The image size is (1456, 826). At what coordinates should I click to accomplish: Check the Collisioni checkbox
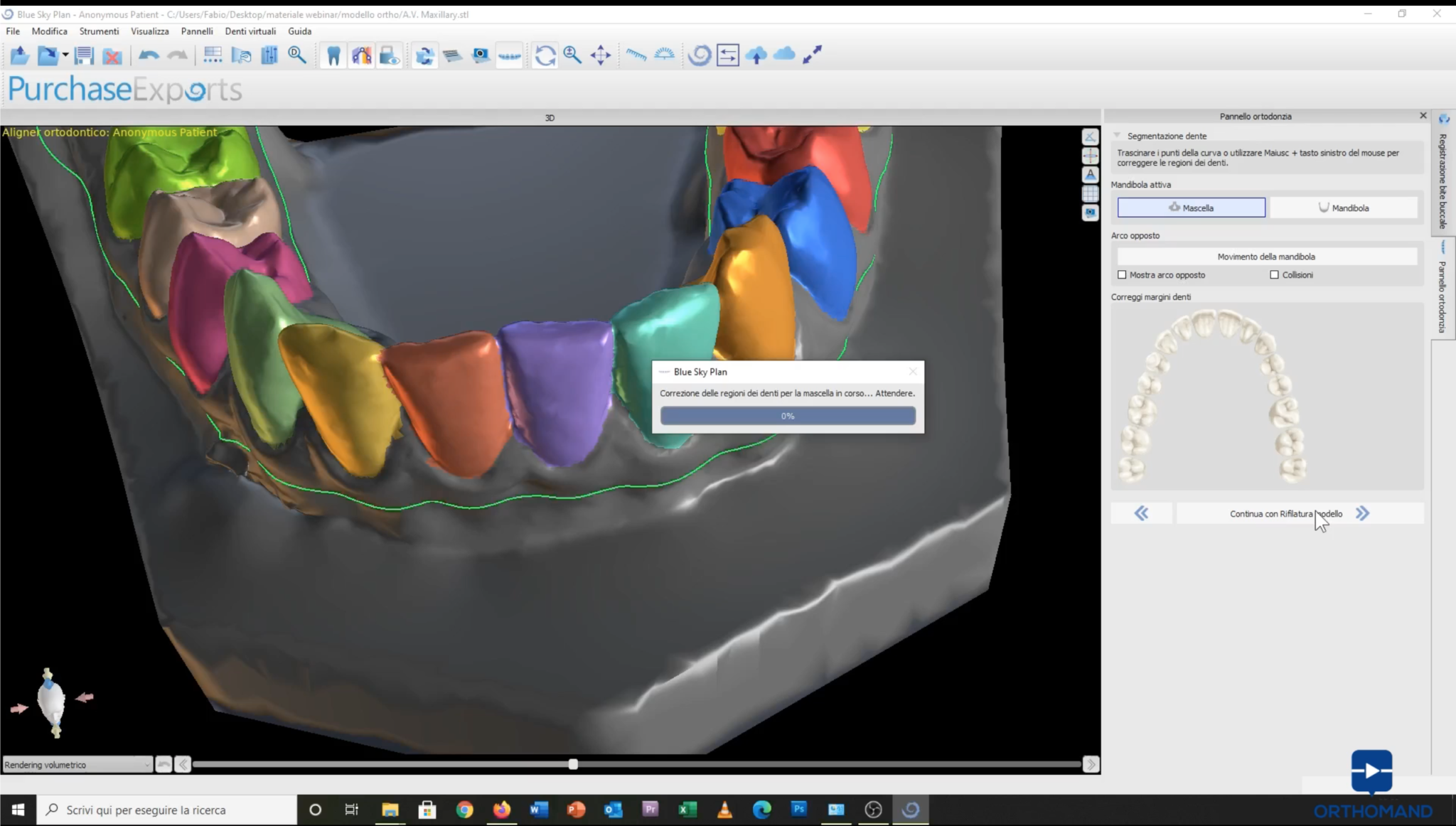(x=1274, y=274)
